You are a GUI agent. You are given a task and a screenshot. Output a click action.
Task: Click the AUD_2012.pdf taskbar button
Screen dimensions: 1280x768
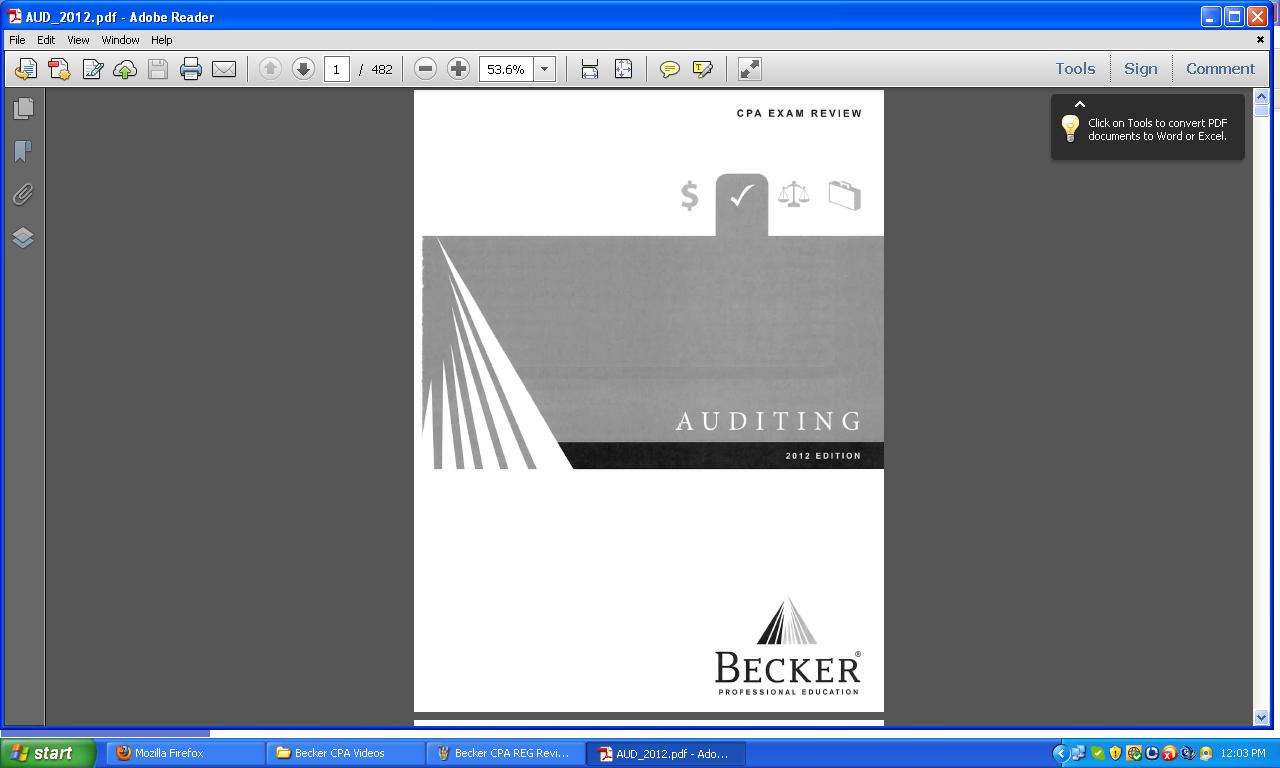click(x=666, y=753)
